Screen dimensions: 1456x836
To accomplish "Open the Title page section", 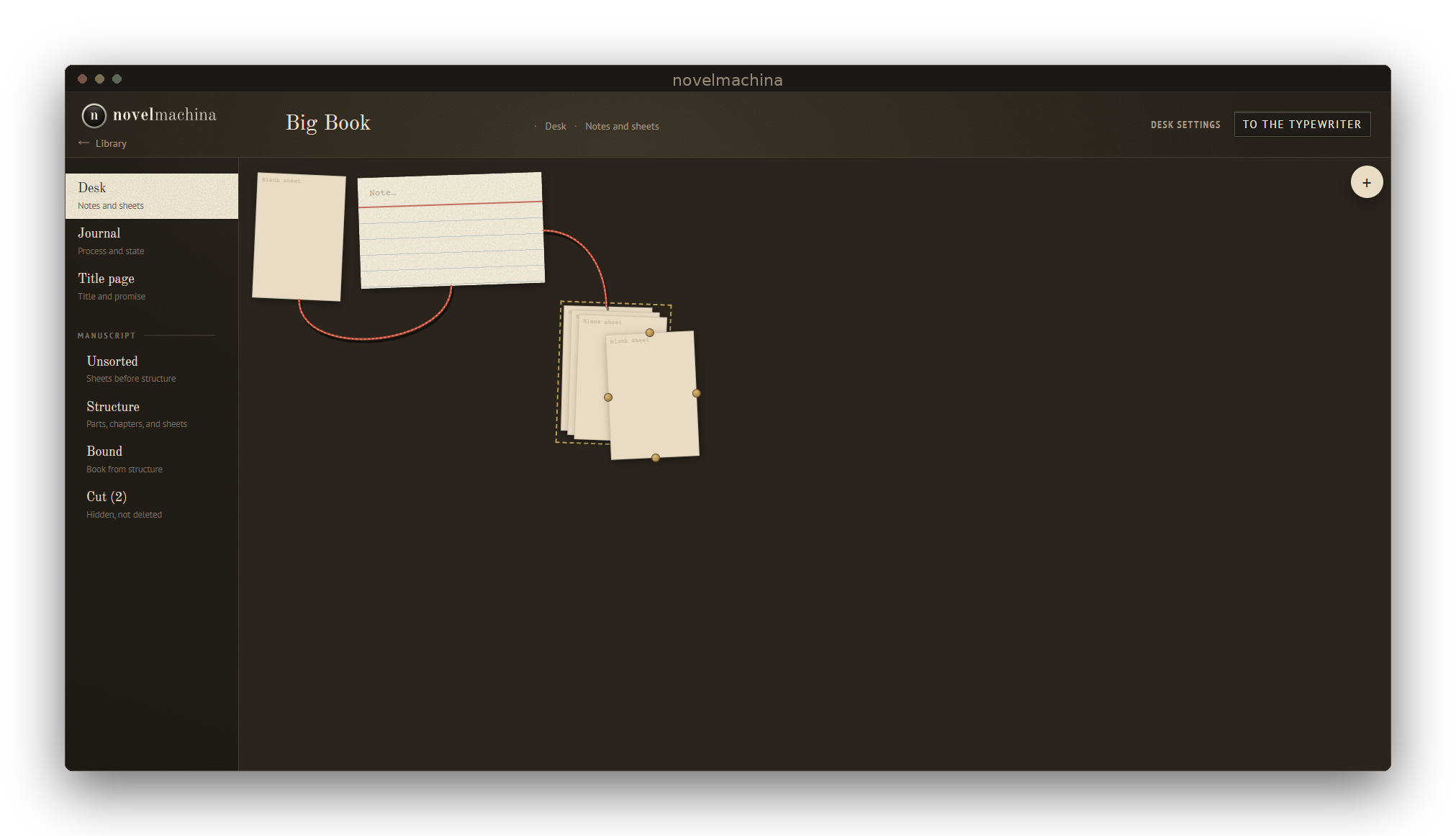I will click(152, 287).
